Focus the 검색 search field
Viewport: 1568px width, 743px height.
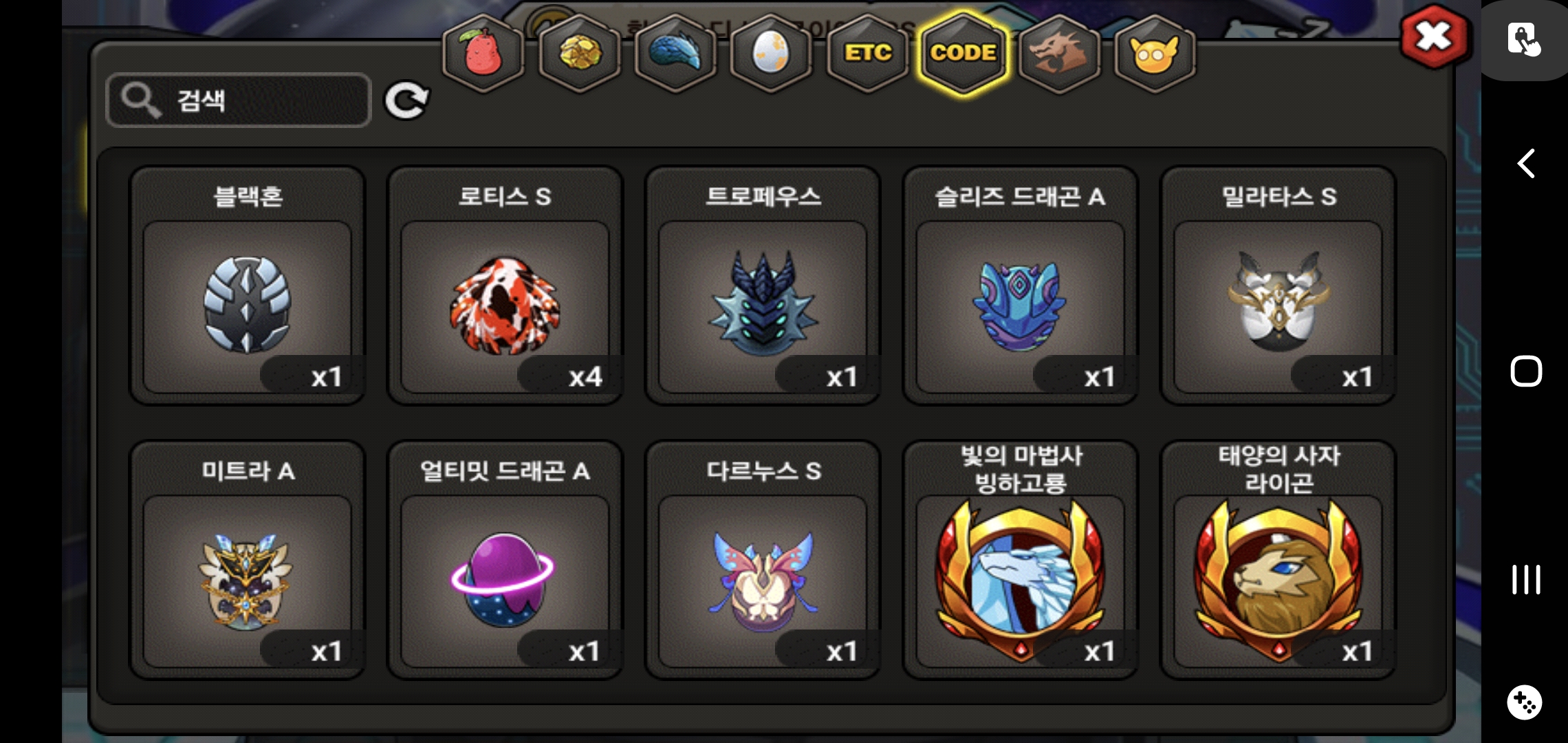pos(239,100)
